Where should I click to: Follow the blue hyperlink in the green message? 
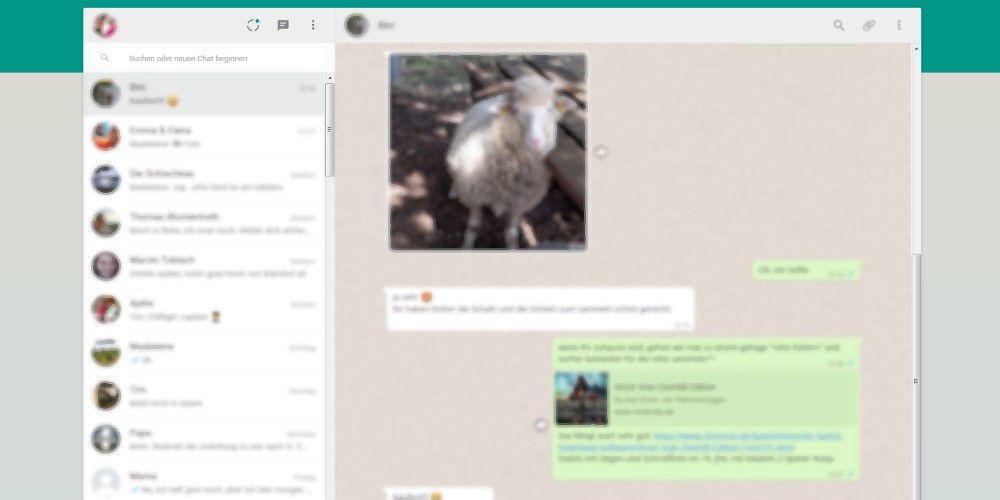[700, 442]
